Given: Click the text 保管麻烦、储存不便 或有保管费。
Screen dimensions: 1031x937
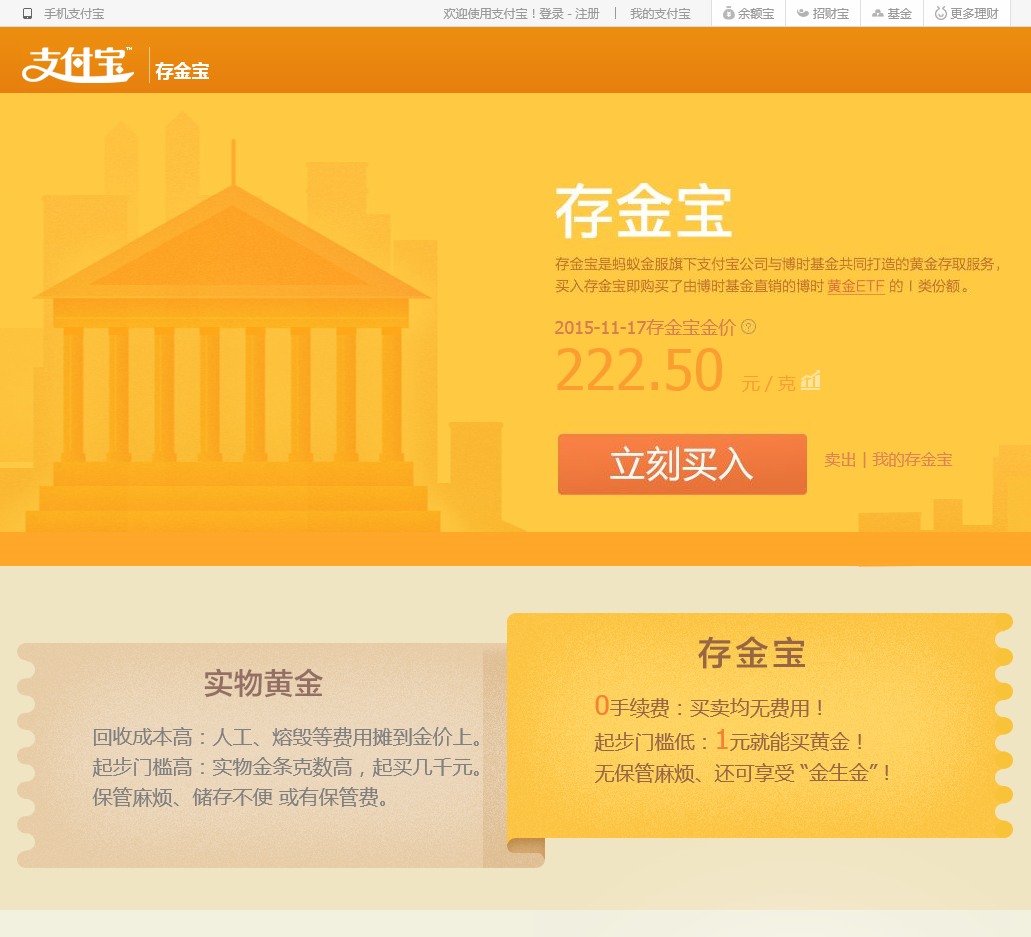Looking at the screenshot, I should pyautogui.click(x=241, y=798).
